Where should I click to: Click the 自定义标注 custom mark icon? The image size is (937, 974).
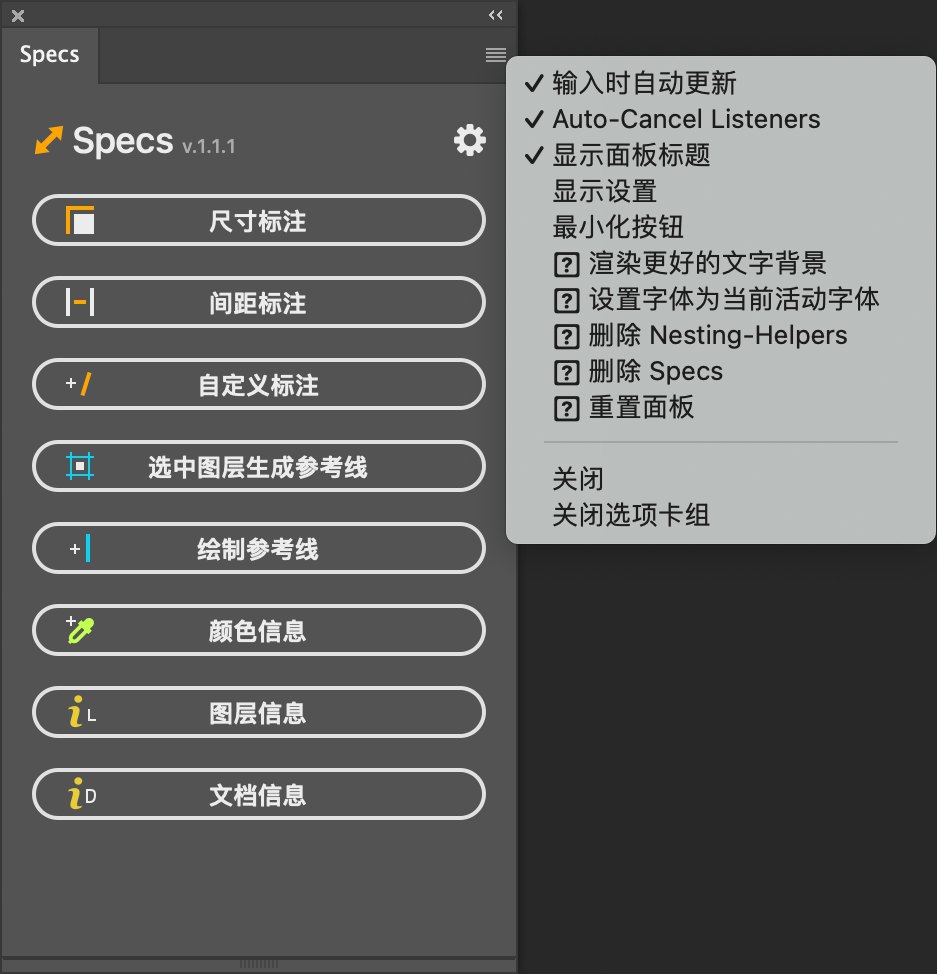click(79, 384)
